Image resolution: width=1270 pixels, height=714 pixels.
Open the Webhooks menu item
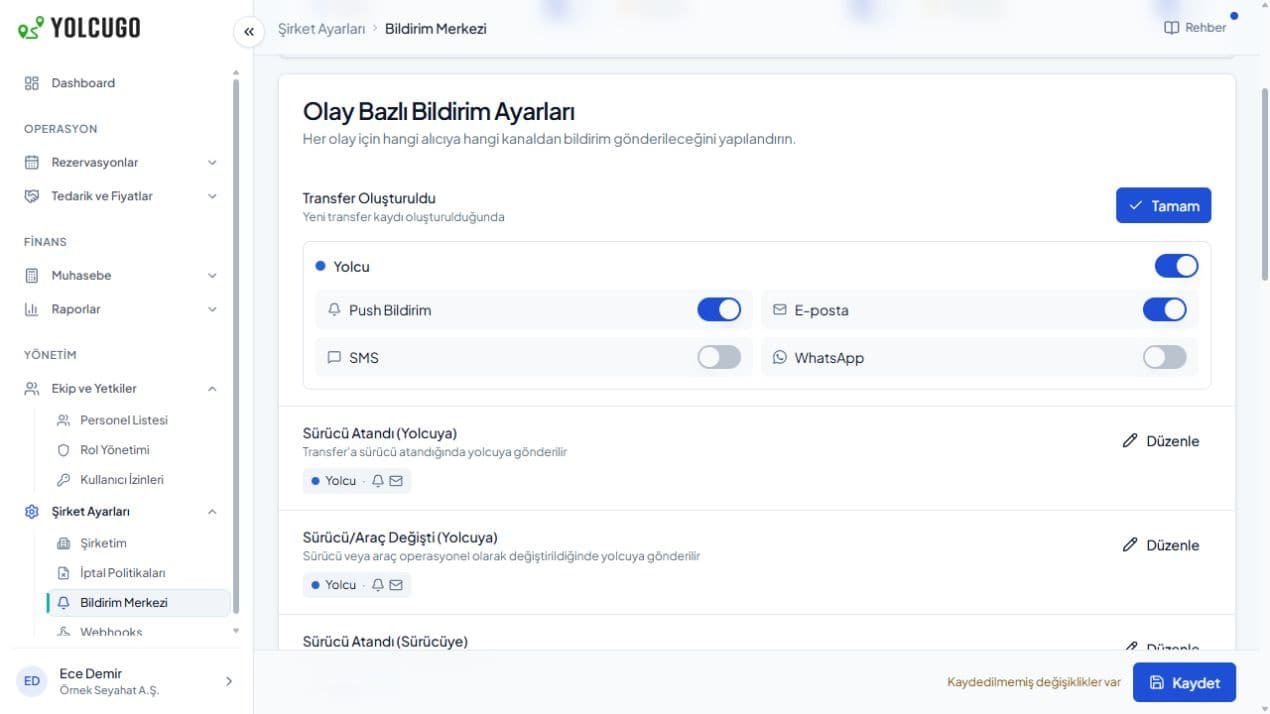pos(138,631)
